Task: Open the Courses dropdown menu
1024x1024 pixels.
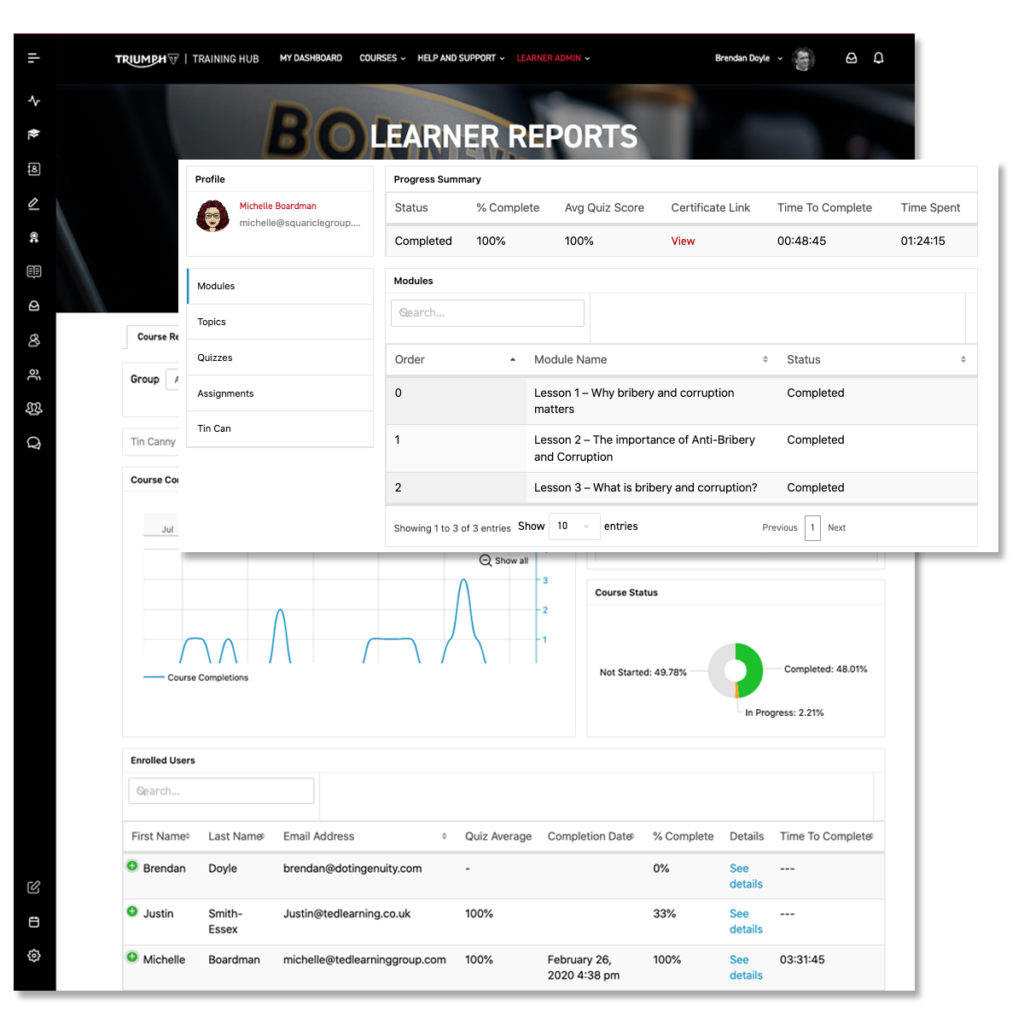Action: [382, 58]
